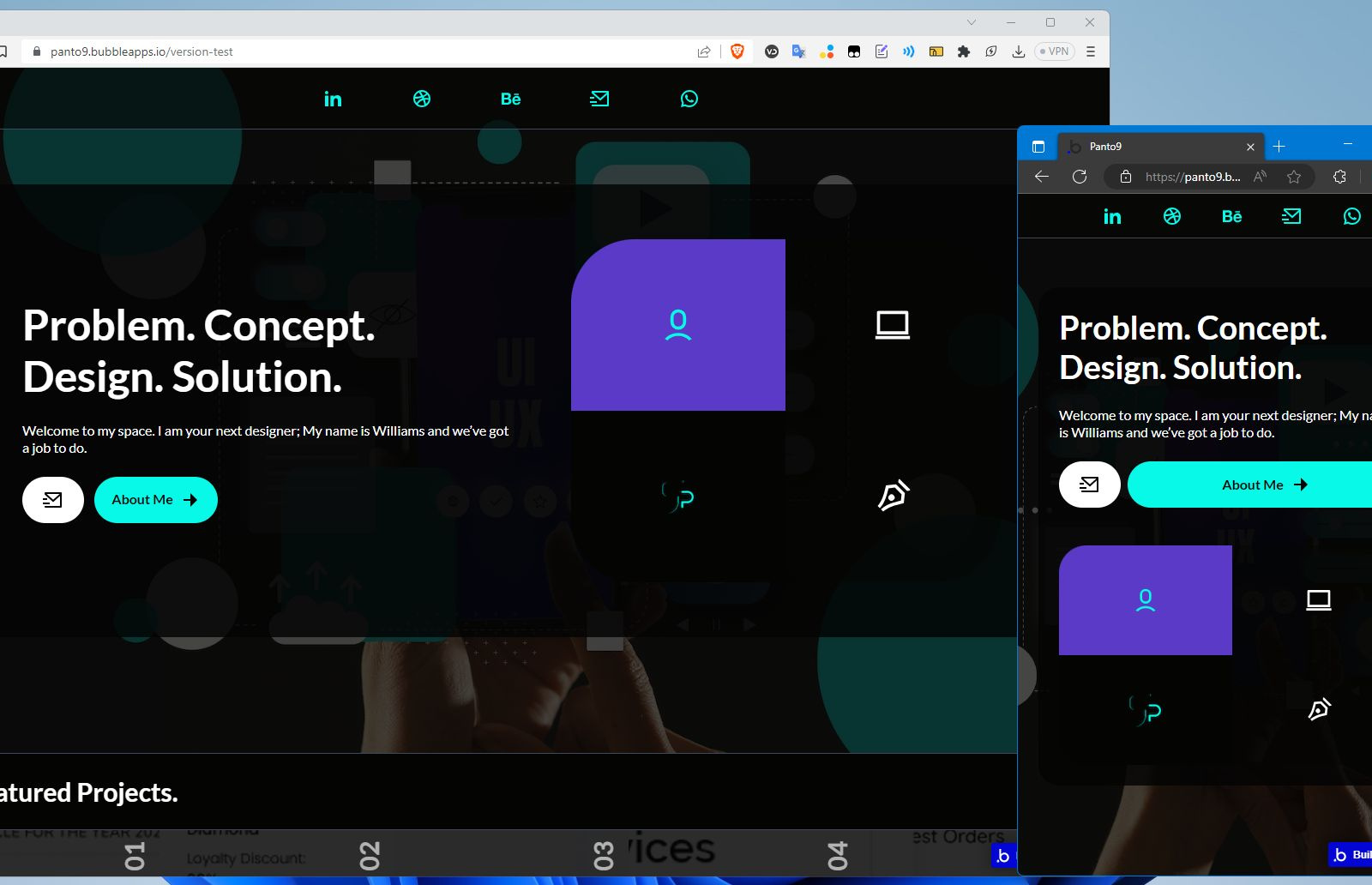Open the extensions puzzle-piece menu
The image size is (1372, 885).
[963, 51]
